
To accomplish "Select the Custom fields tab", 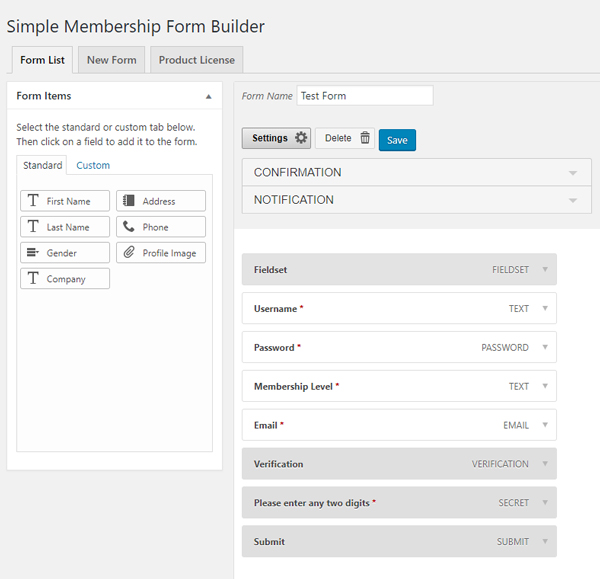I will (93, 166).
